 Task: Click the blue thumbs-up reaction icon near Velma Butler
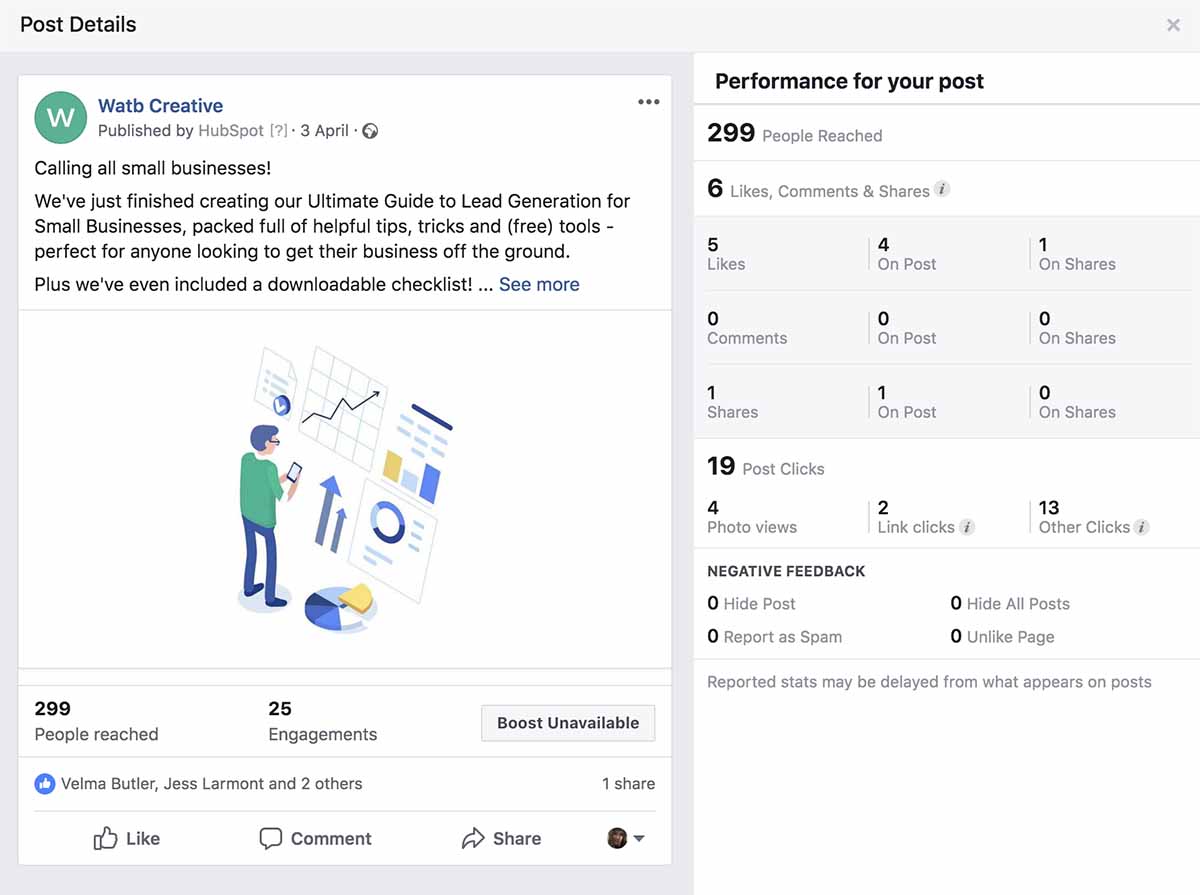(44, 783)
